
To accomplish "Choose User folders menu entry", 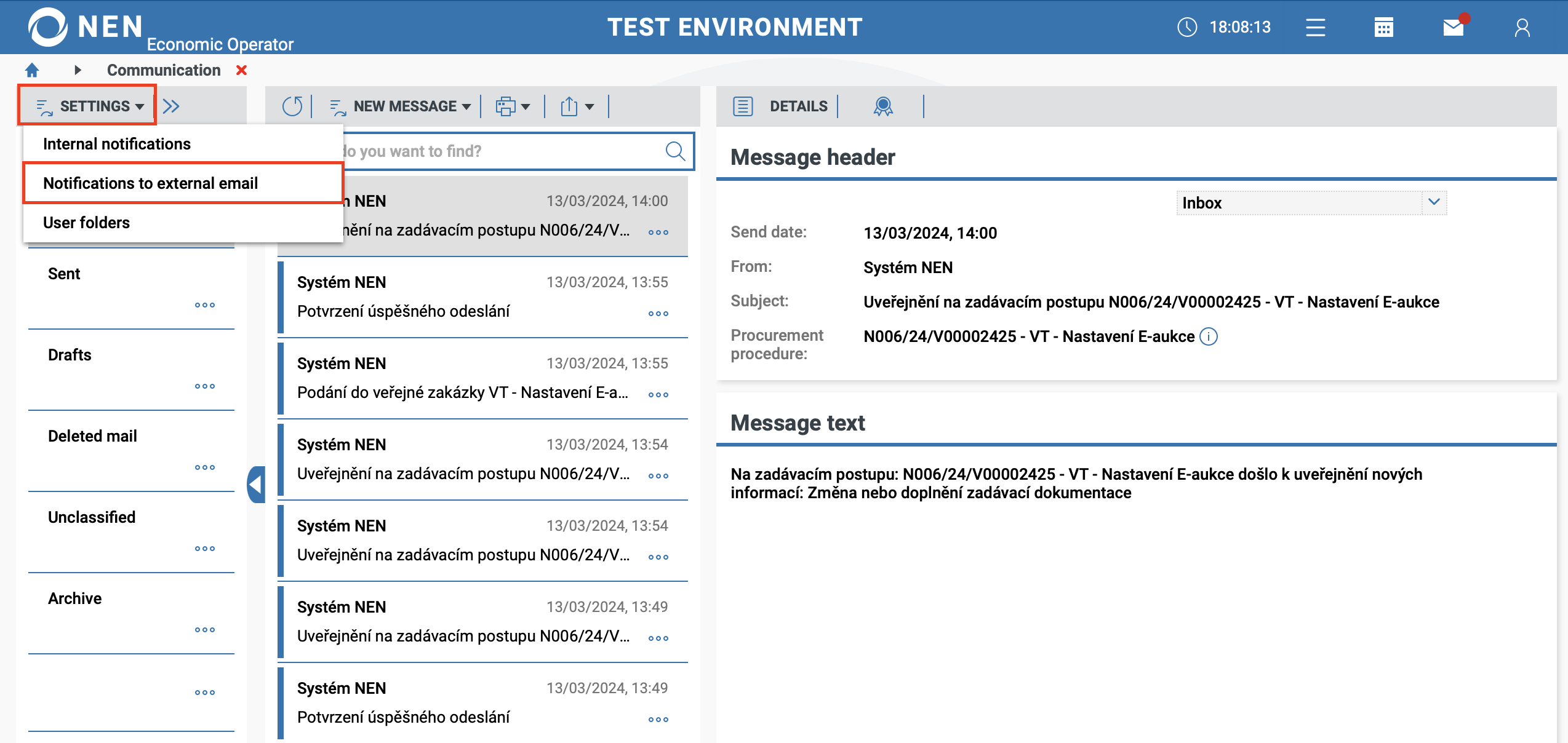I will click(x=87, y=223).
